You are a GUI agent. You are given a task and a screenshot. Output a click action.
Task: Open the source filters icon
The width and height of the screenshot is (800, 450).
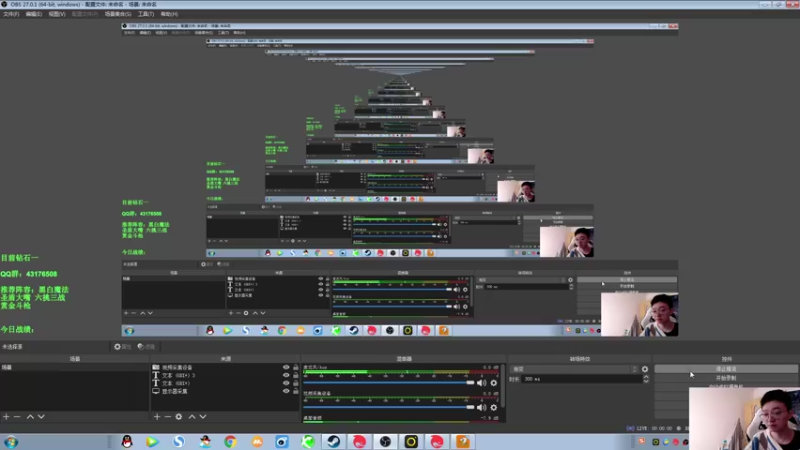pos(146,346)
